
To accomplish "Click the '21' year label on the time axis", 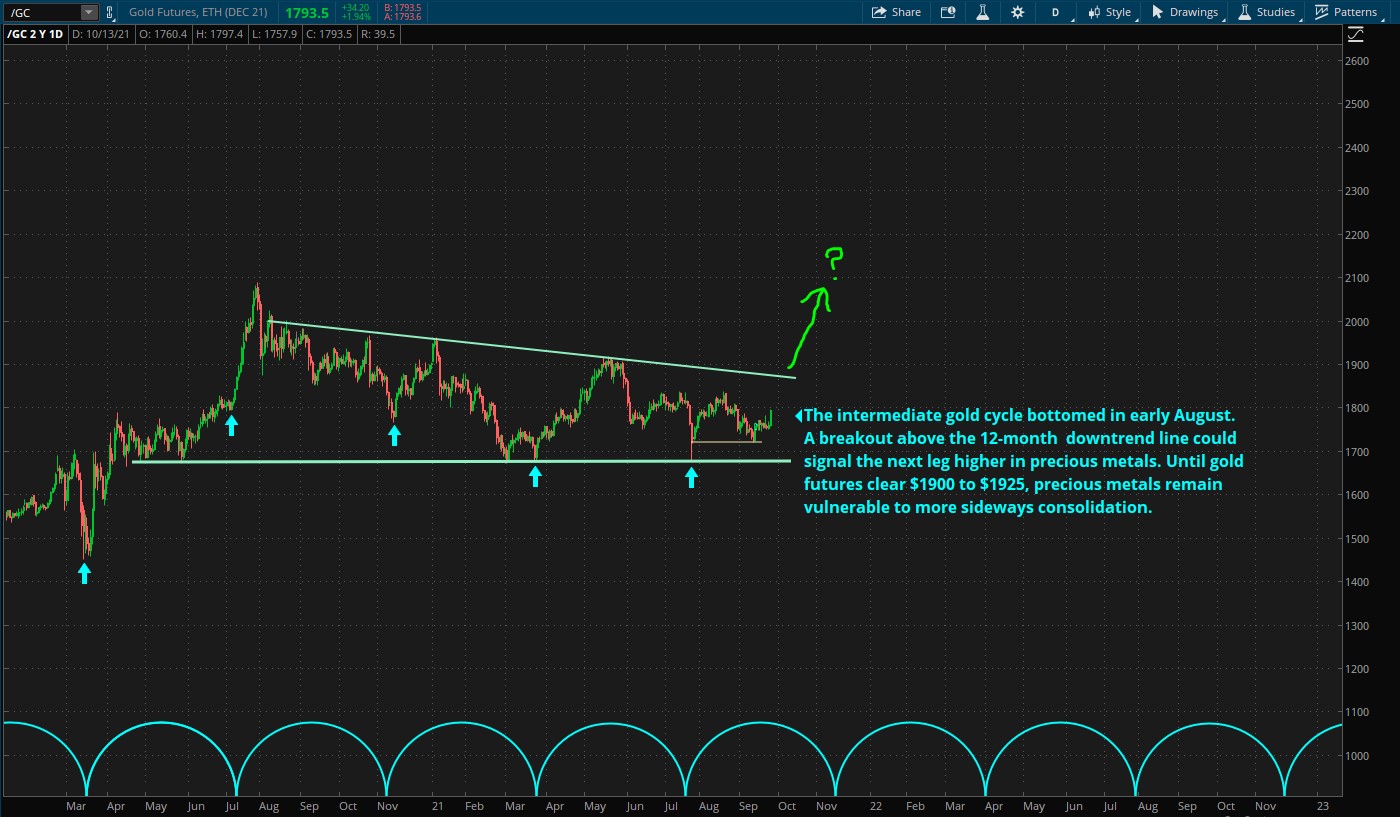I will 437,806.
